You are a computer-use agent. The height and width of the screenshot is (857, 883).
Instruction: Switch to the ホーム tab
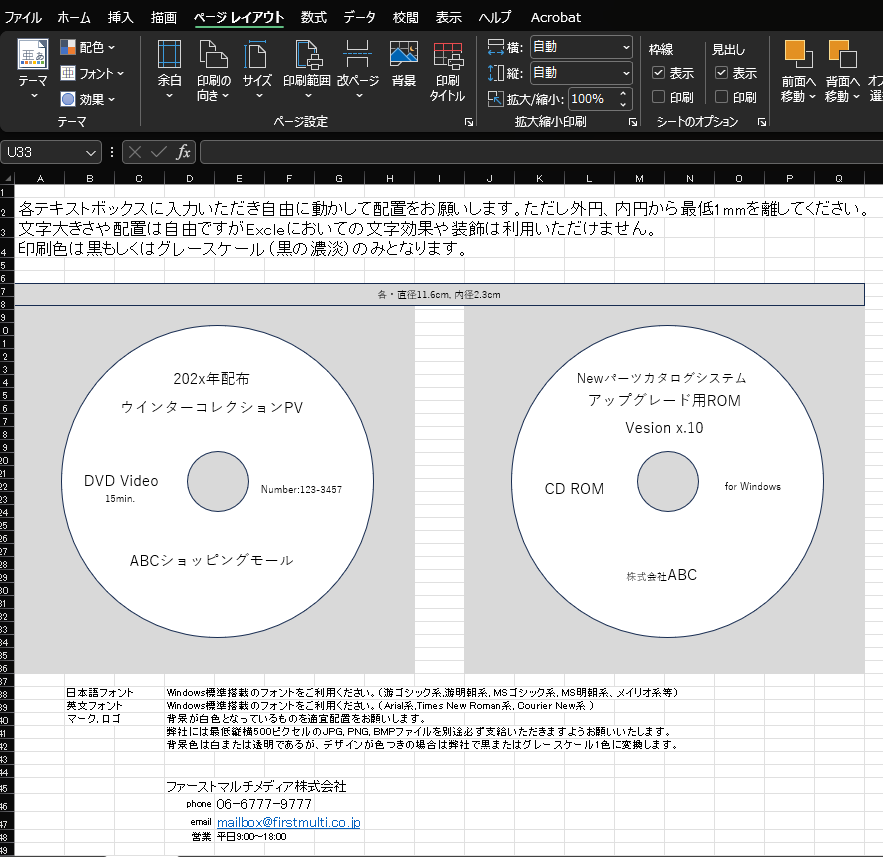click(74, 17)
